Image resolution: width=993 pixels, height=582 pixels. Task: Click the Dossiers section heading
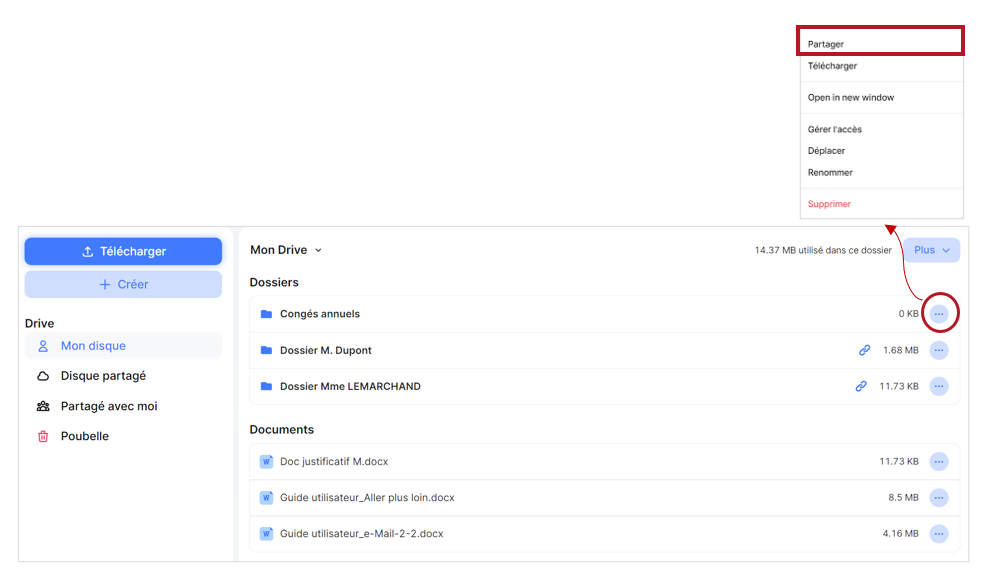pos(274,282)
